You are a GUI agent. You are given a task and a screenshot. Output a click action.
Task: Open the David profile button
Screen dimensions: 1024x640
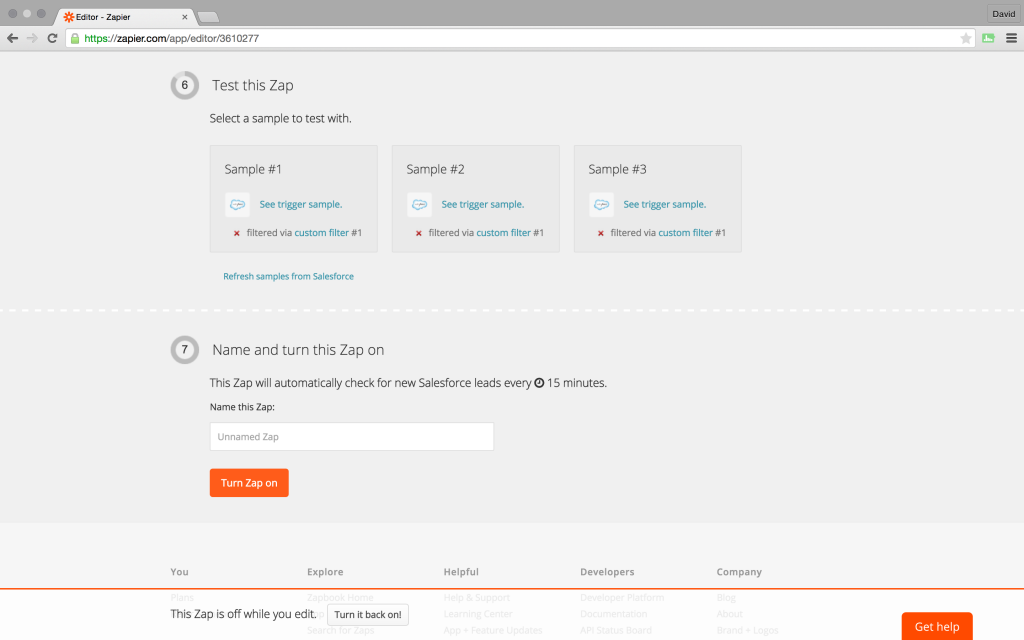[1004, 14]
